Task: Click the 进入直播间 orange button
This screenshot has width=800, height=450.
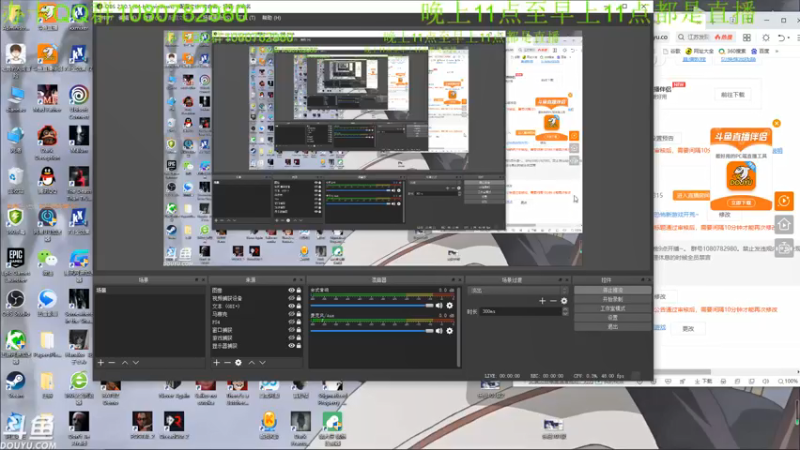Action: (691, 195)
